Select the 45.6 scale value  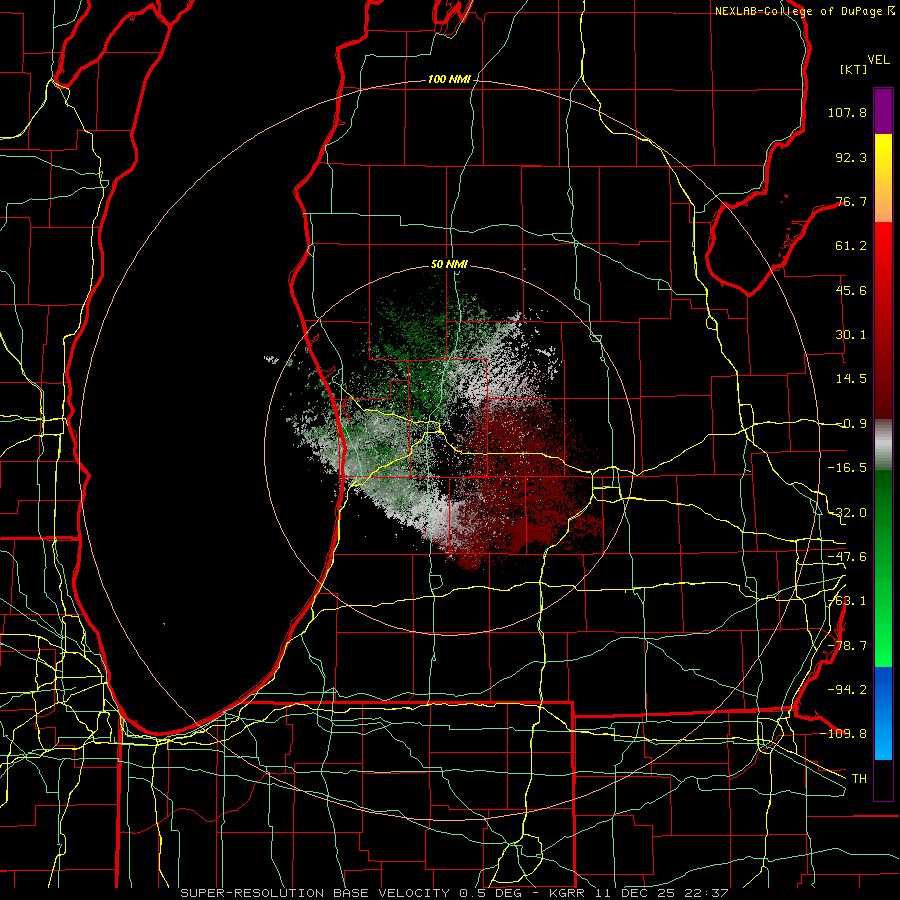click(851, 290)
